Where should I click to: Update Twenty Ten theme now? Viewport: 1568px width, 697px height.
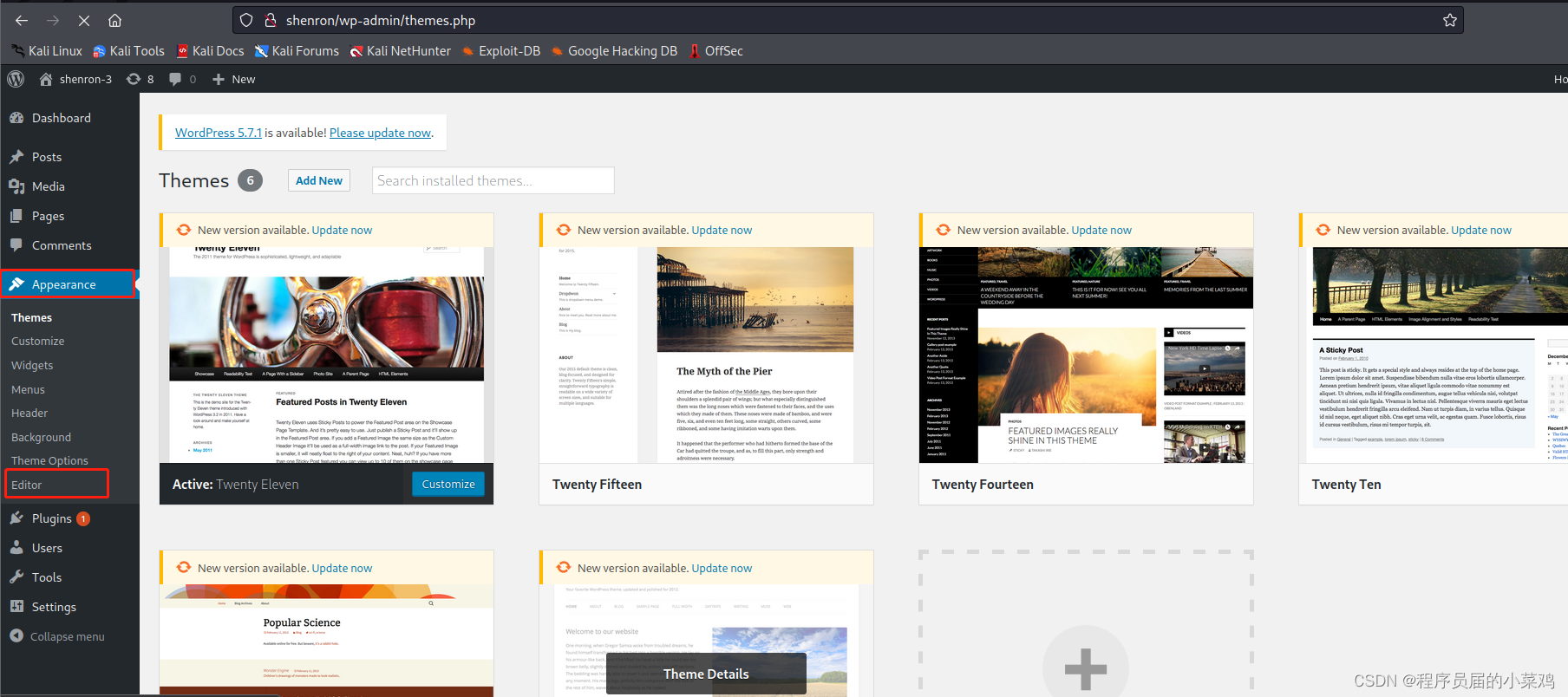tap(1481, 230)
